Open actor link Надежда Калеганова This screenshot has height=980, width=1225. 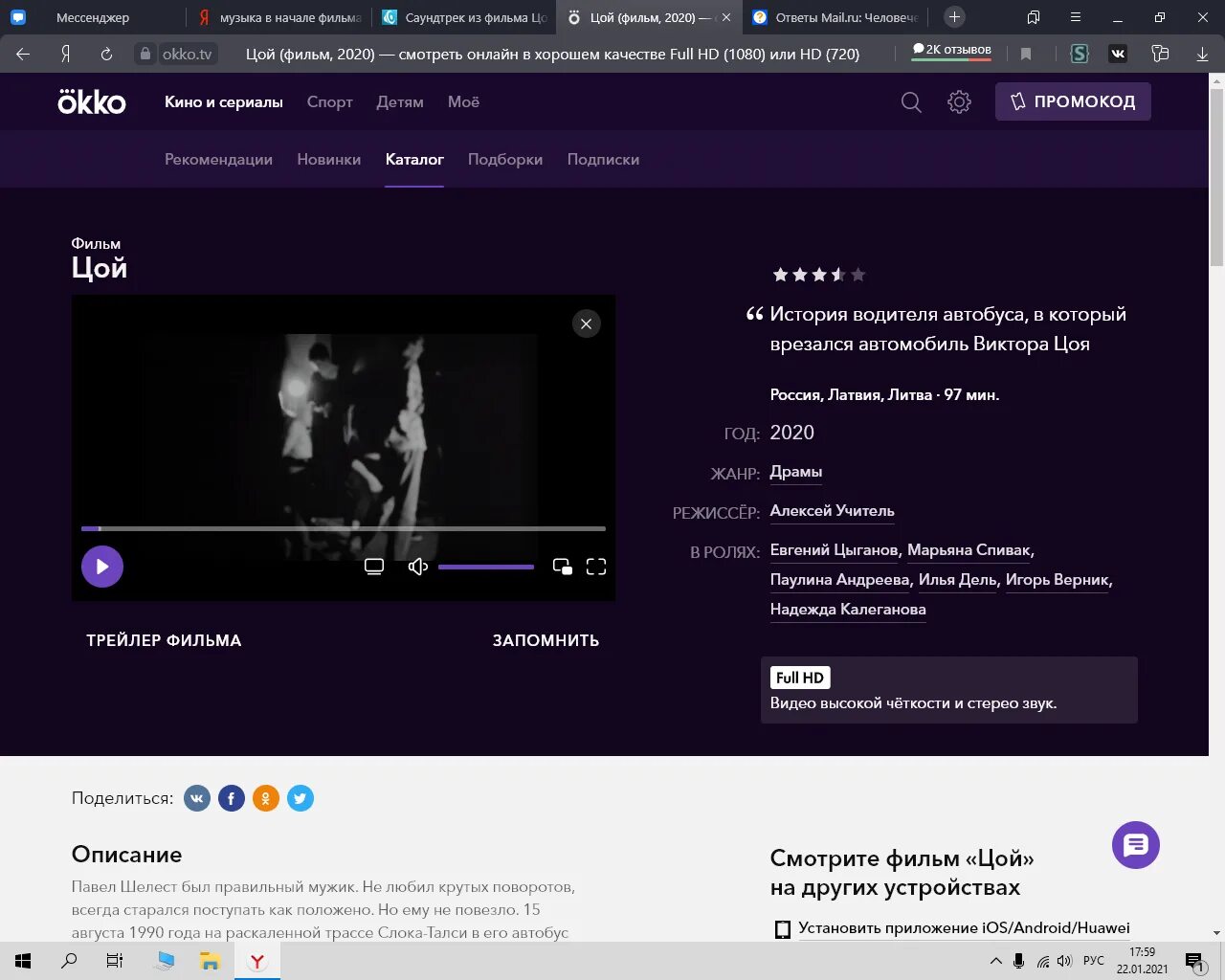[x=848, y=610]
